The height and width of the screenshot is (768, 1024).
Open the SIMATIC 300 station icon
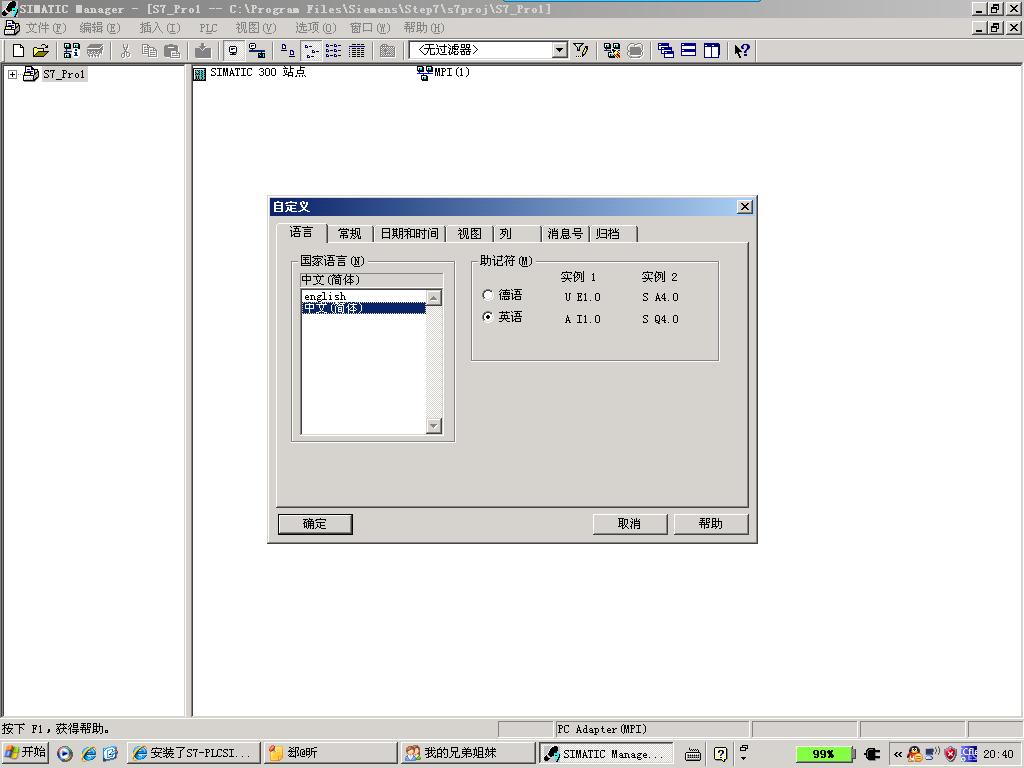pyautogui.click(x=200, y=73)
